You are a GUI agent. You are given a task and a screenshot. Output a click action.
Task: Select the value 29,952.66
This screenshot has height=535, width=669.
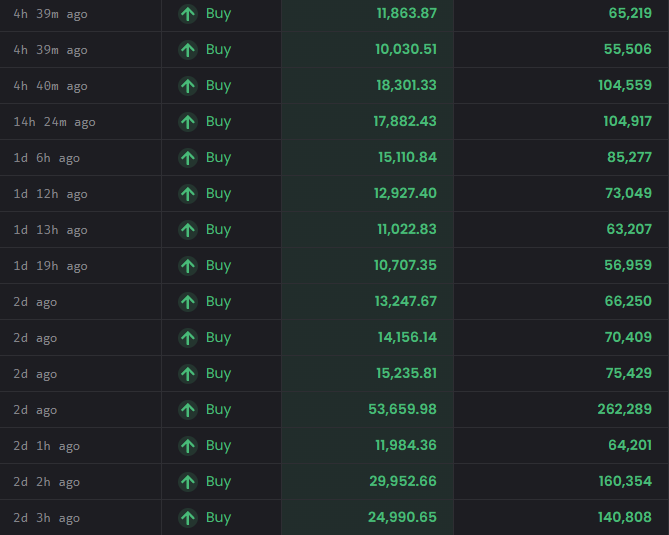pos(403,481)
